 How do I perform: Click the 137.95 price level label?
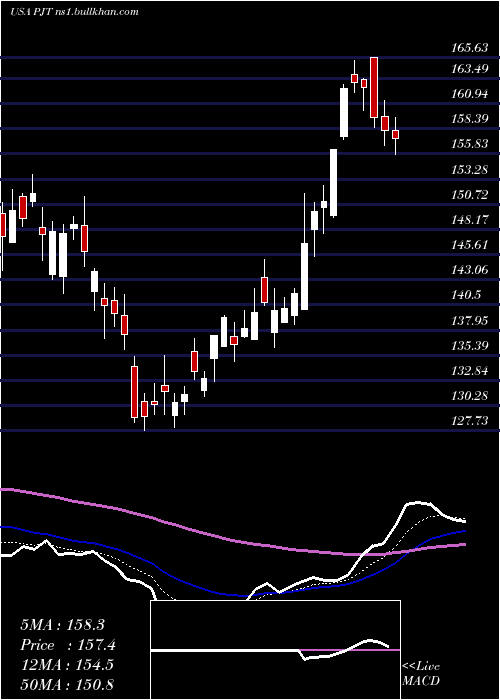pos(470,320)
